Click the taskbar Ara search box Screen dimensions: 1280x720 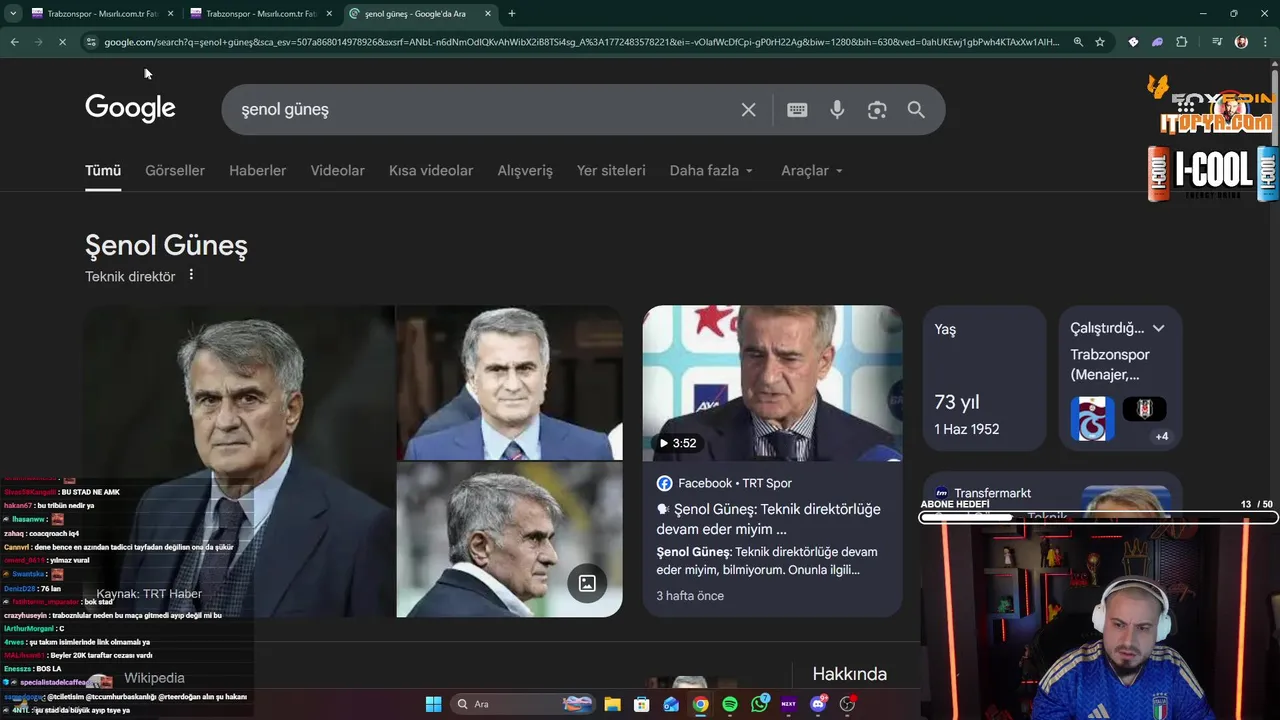523,704
